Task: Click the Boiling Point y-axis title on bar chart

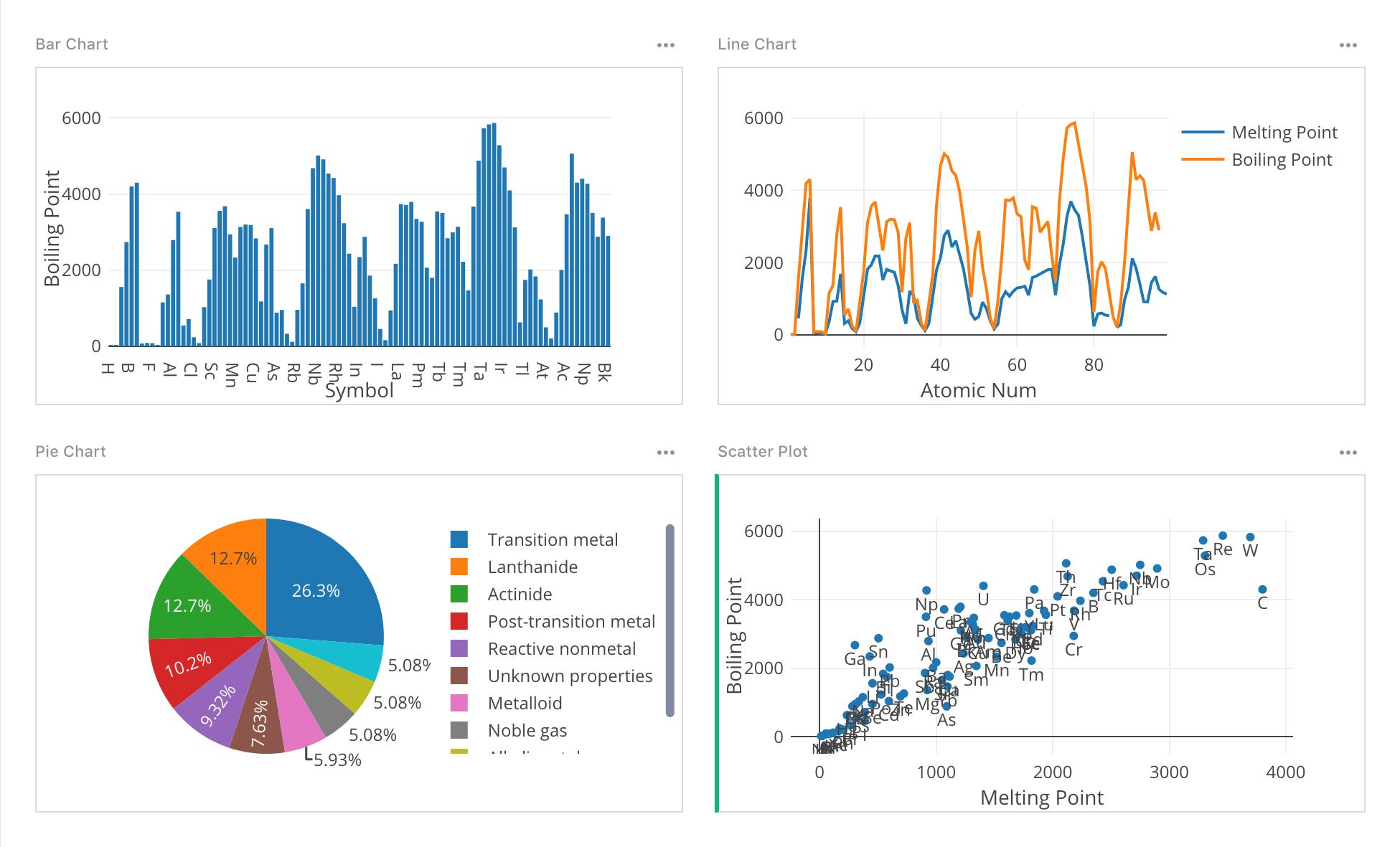Action: pos(52,228)
